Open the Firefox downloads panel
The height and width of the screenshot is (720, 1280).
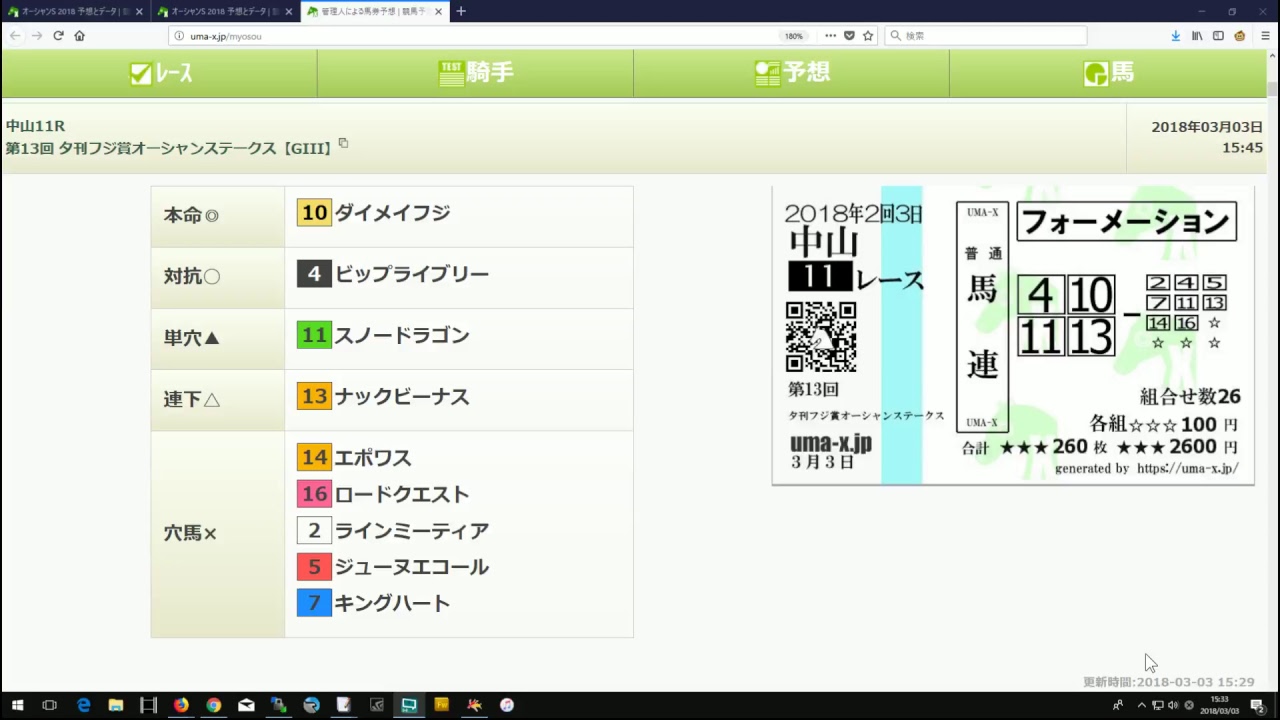(1176, 36)
